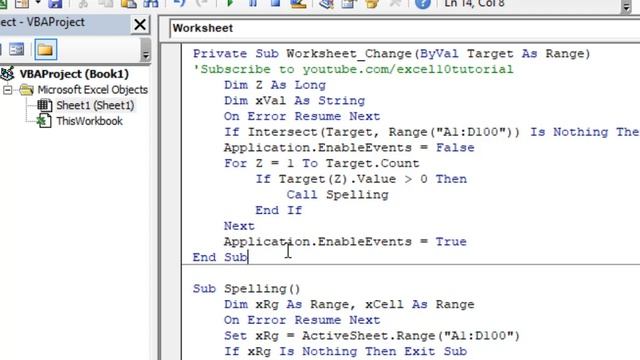640x360 pixels.
Task: Click the Sub Spelling() line
Action: point(247,289)
